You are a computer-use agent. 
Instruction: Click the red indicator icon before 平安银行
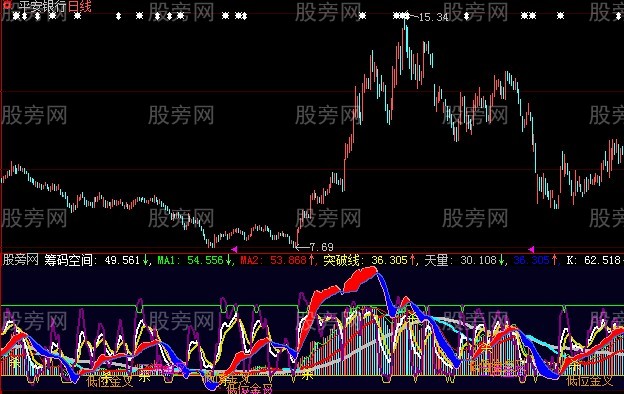coord(7,6)
